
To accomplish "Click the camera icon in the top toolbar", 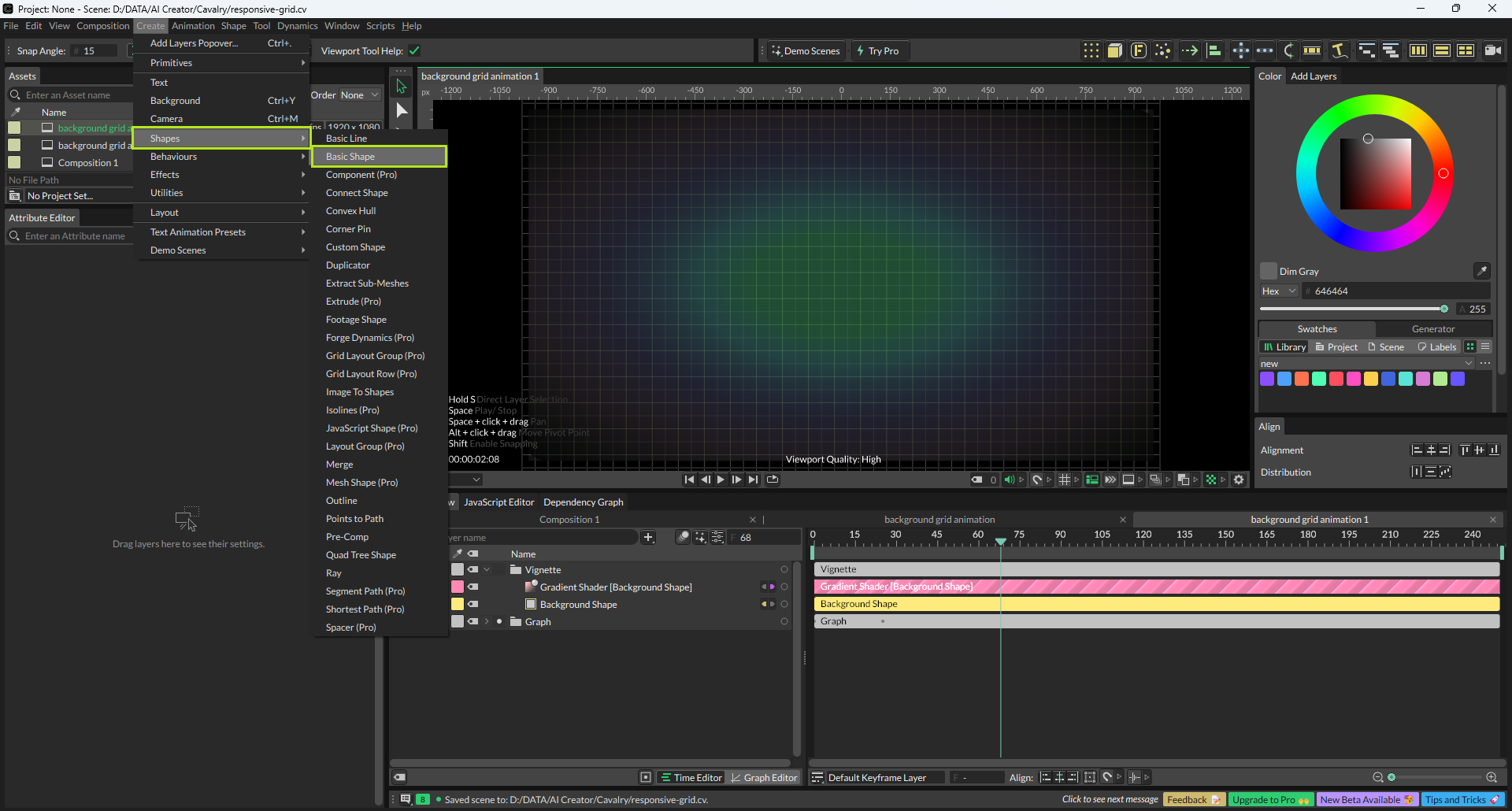I will [1492, 50].
